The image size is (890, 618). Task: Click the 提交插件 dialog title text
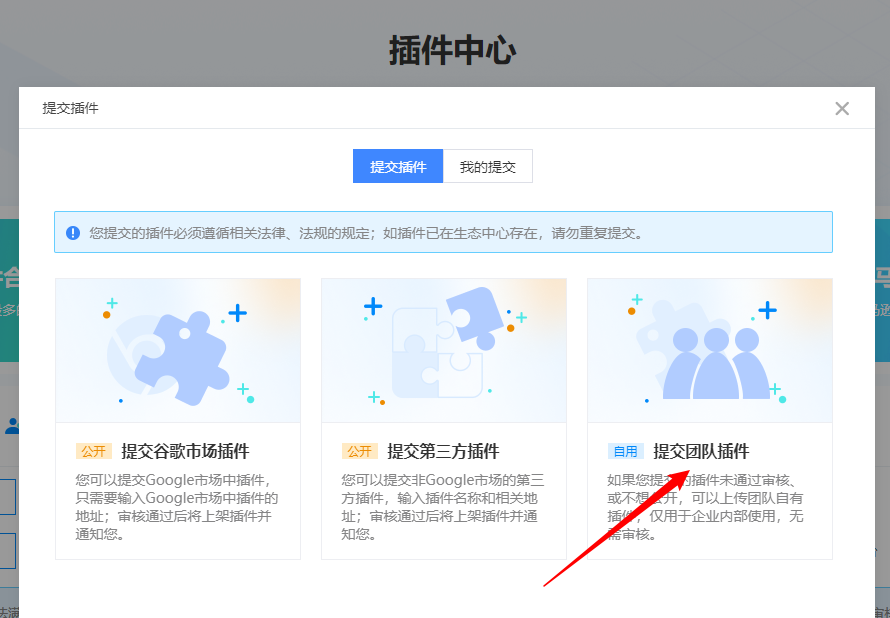click(70, 108)
